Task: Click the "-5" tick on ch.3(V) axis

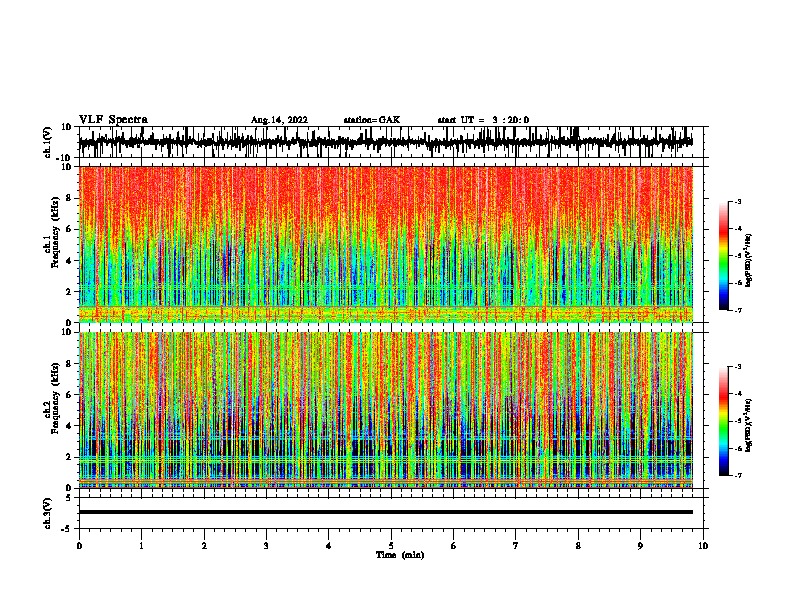Action: tap(68, 529)
